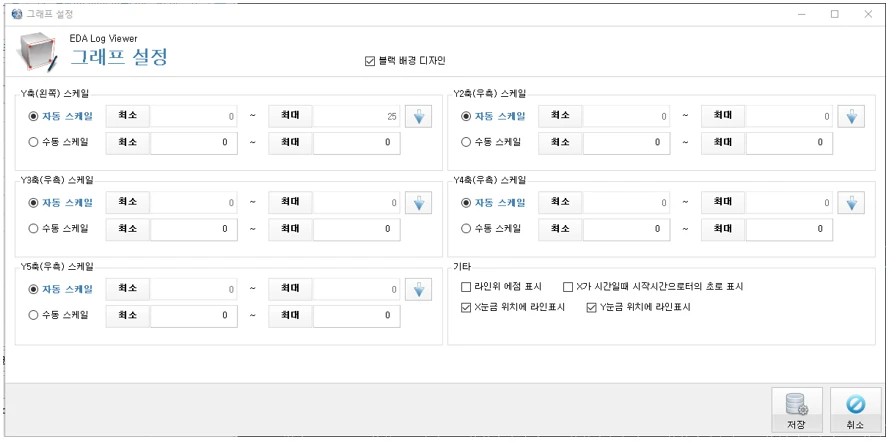This screenshot has height=442, width=890.
Task: Click 최소 button in Y3축 수동 스케일 row
Action: pyautogui.click(x=128, y=229)
